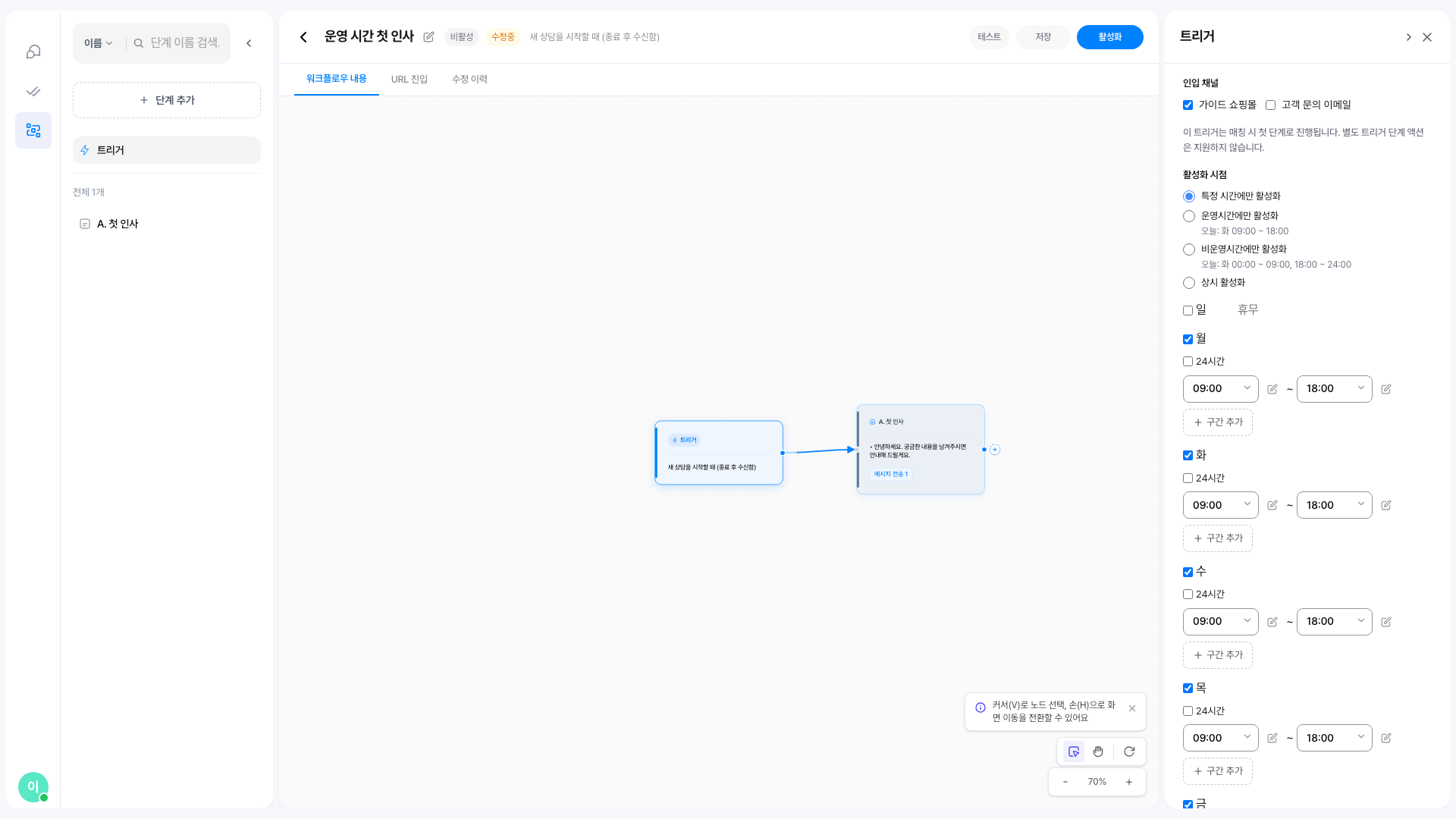Select 운영시간에만 활성화 radio option
1456x819 pixels.
click(x=1189, y=216)
